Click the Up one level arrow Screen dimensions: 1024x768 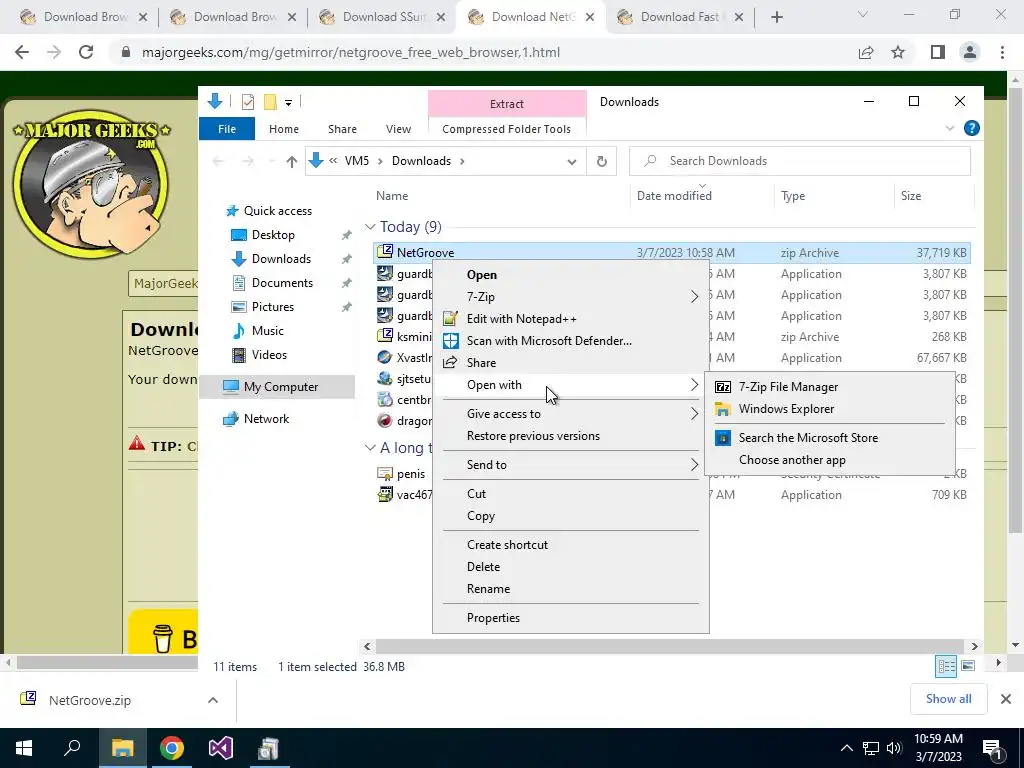(291, 161)
